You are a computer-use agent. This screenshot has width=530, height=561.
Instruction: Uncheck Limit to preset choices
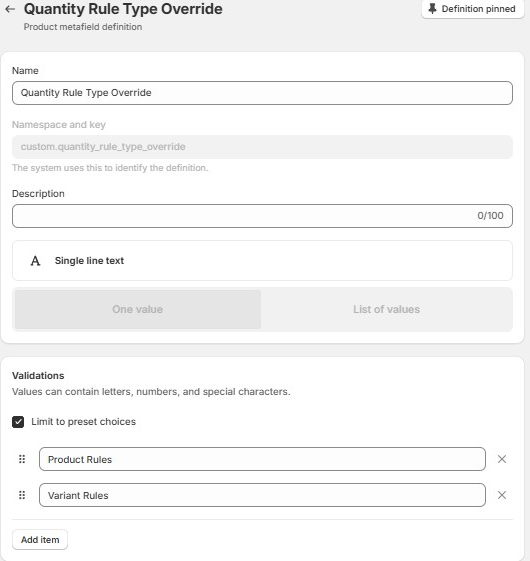[x=18, y=422]
